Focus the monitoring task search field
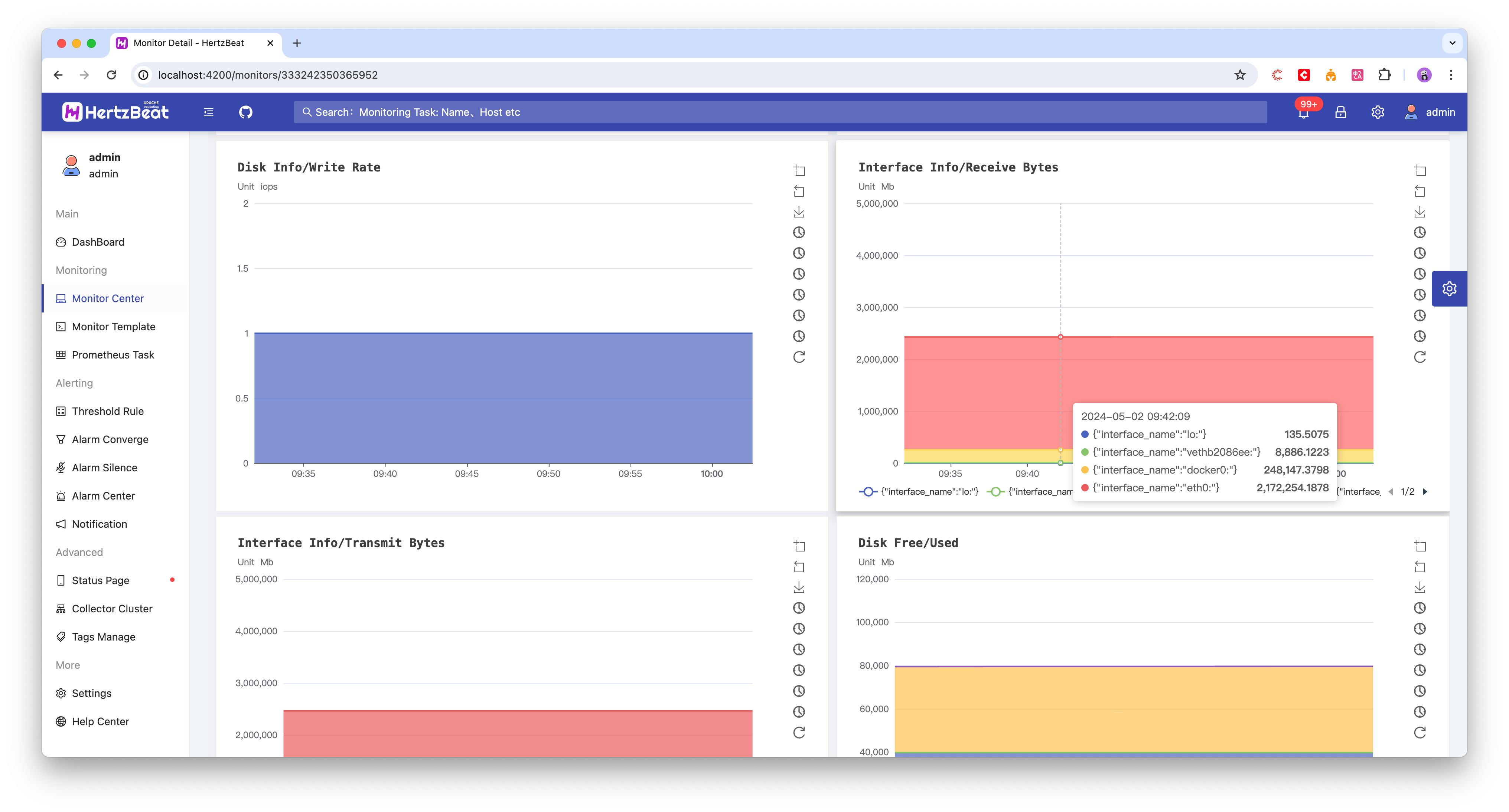This screenshot has height=812, width=1509. 779,112
